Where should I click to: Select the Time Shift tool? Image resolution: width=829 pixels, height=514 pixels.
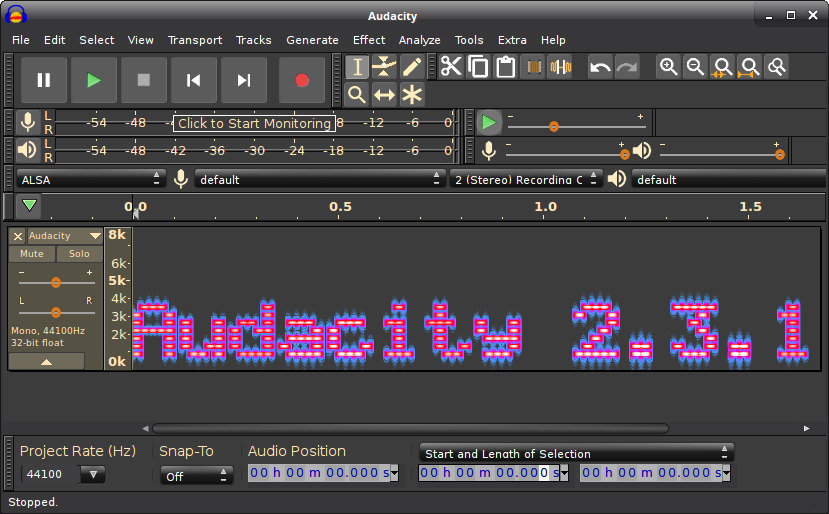(384, 95)
